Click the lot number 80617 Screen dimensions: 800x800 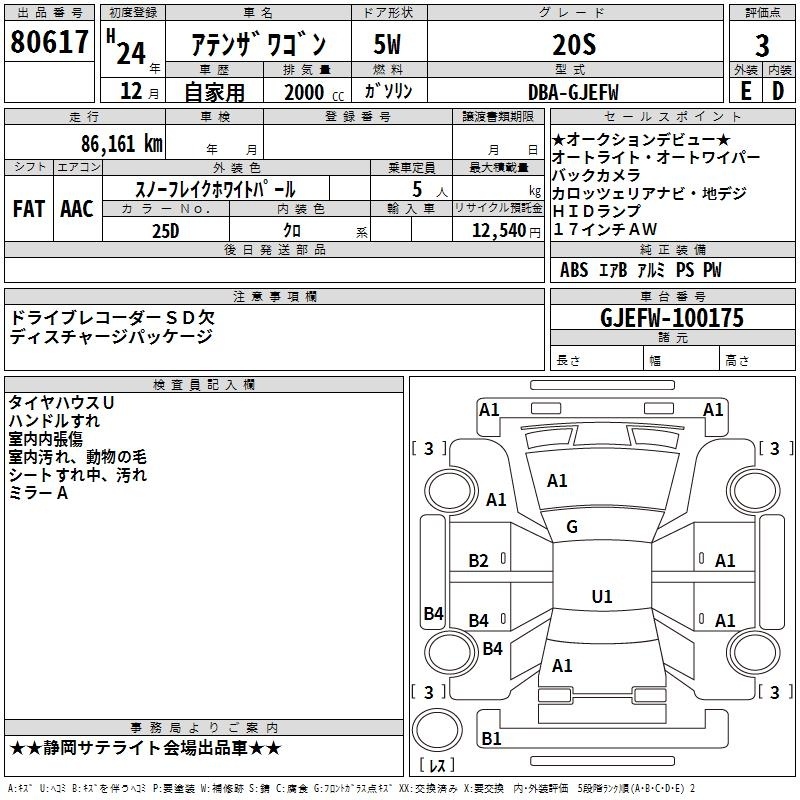49,43
